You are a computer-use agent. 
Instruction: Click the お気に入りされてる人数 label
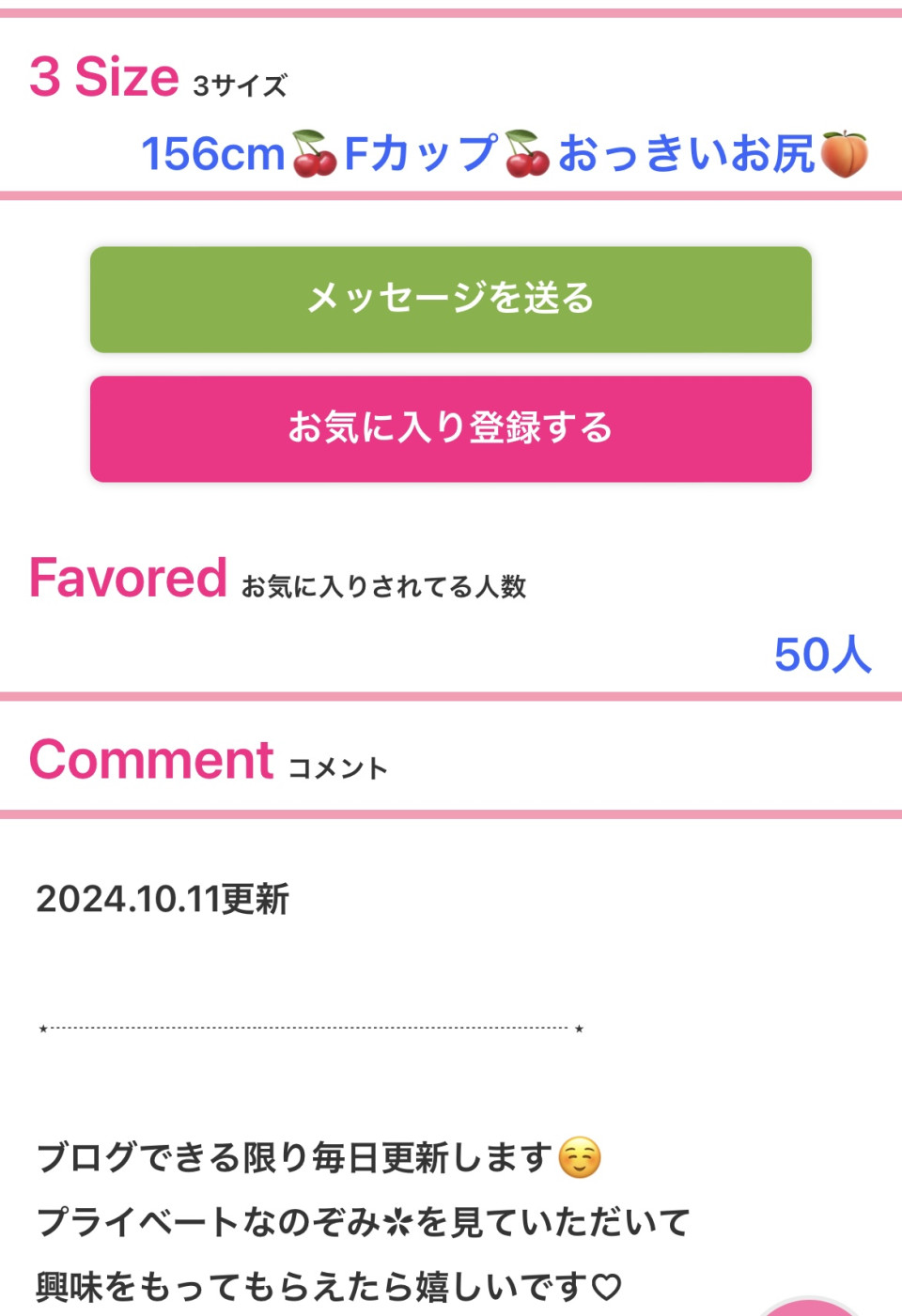[x=383, y=587]
